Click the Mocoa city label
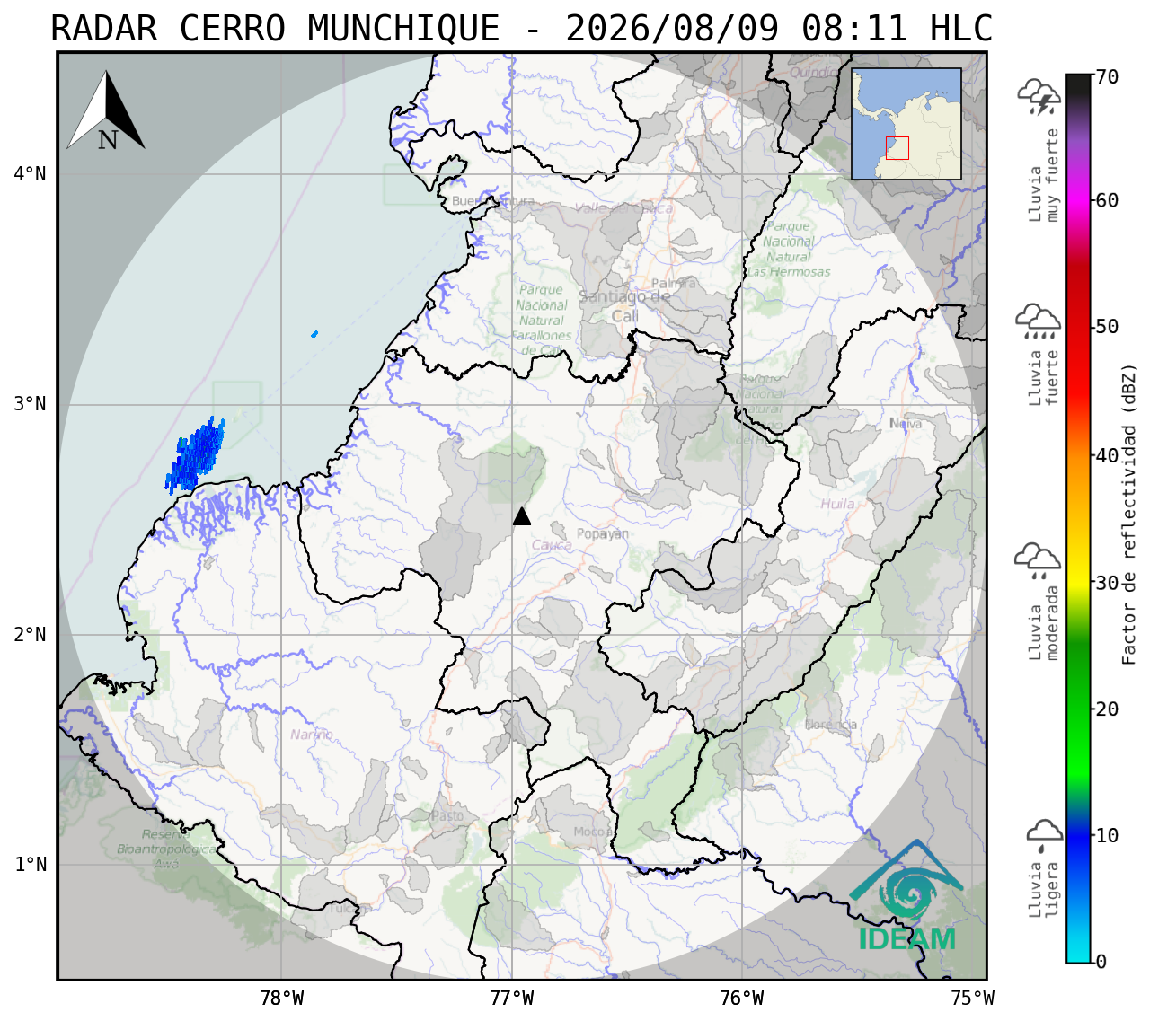The image size is (1176, 1021). tap(592, 832)
